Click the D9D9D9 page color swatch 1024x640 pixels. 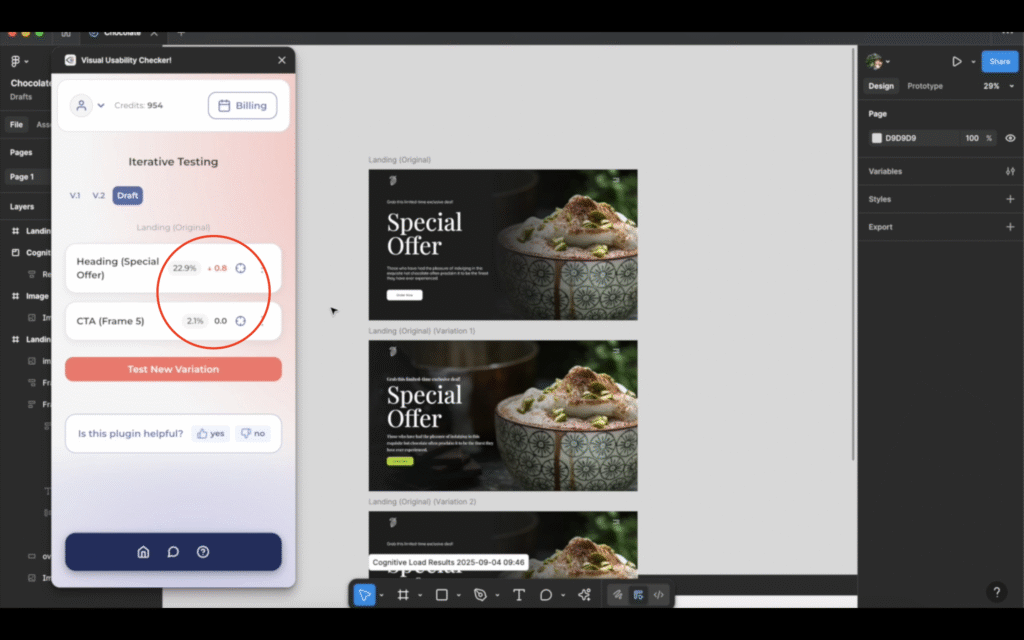877,138
